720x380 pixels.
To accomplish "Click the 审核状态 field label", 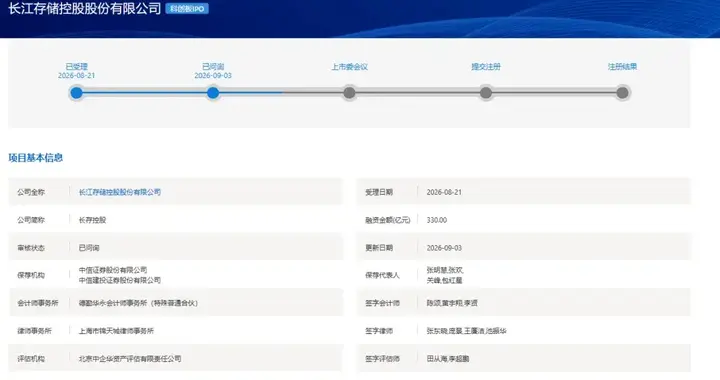I will 31,248.
